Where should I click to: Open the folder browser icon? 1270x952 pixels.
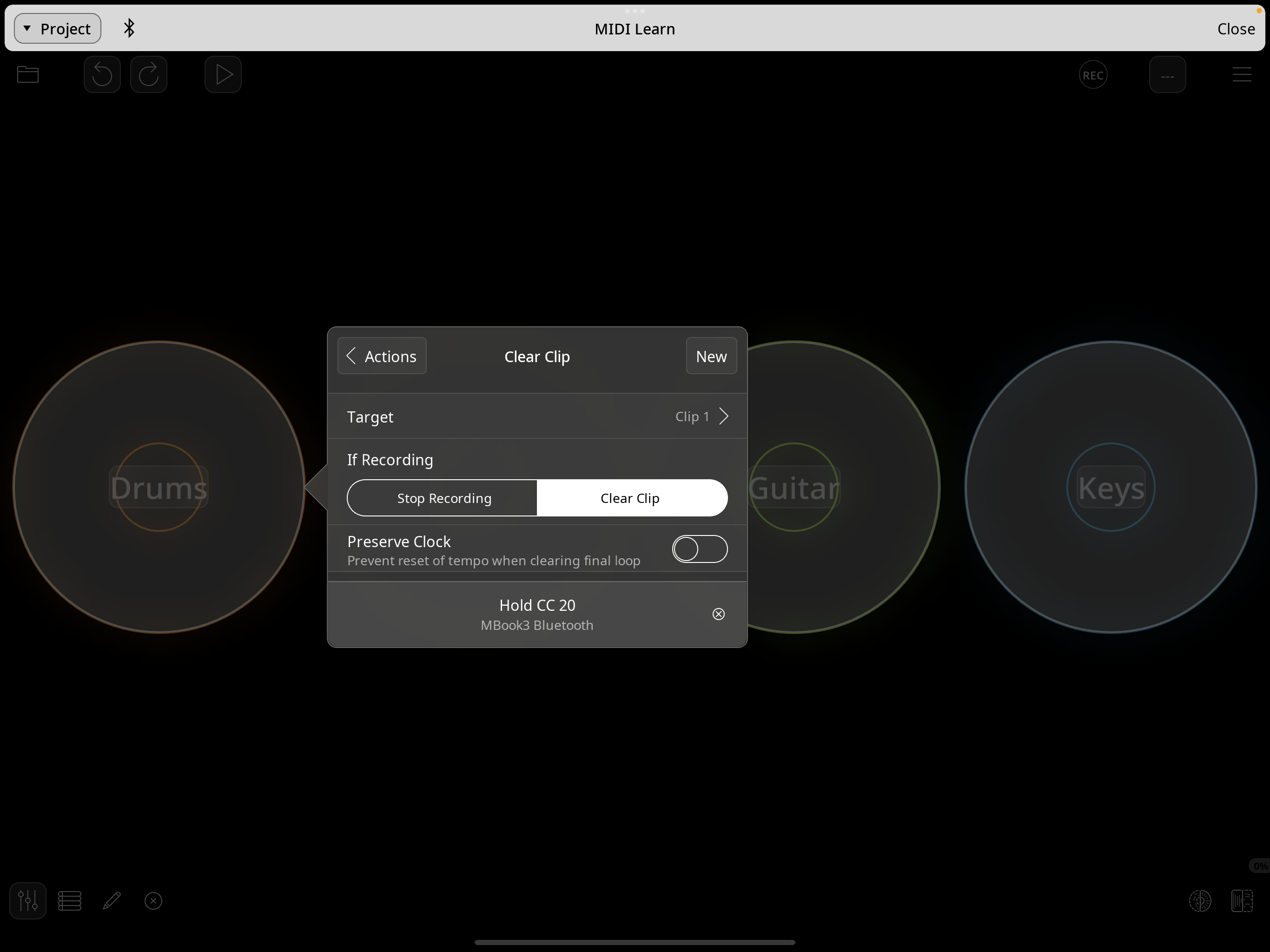point(27,75)
